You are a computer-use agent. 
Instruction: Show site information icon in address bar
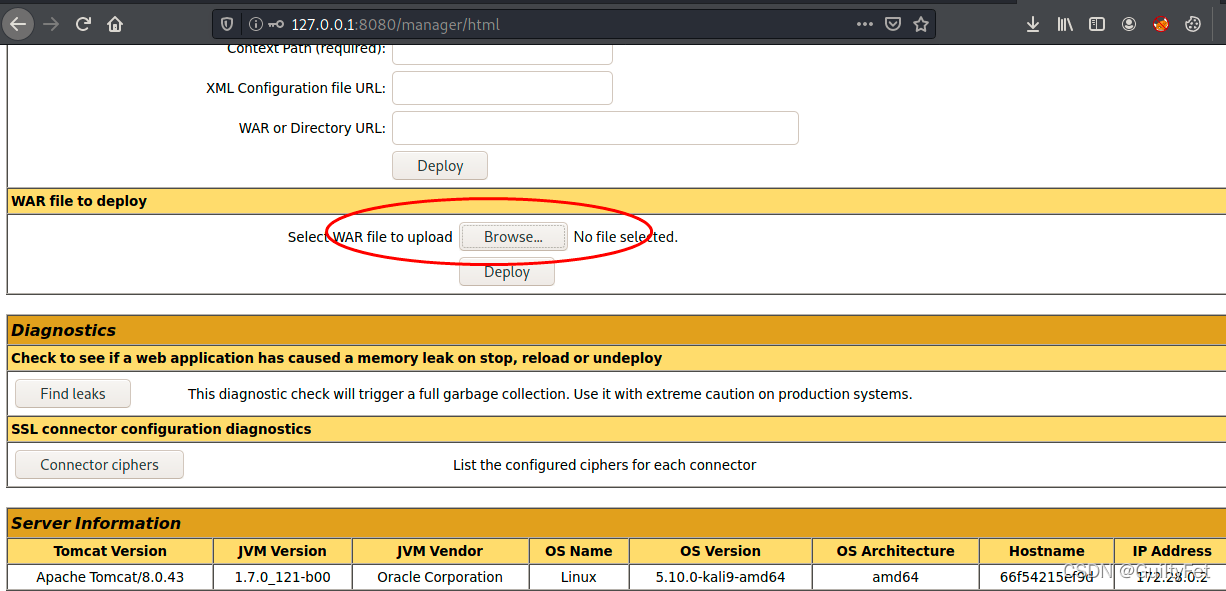coord(254,24)
